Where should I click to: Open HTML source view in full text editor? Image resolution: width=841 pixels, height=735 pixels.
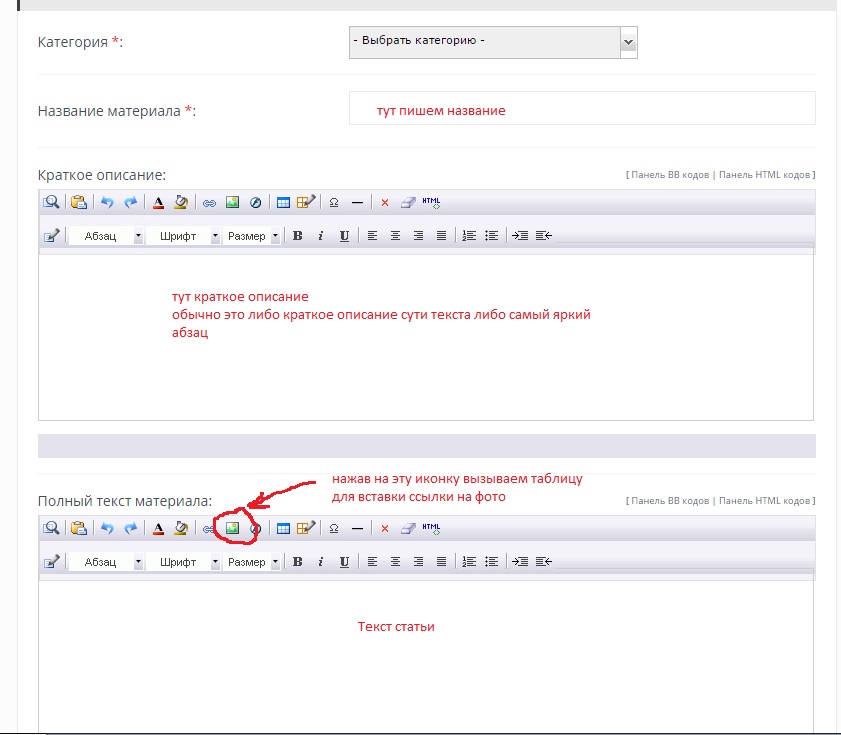pyautogui.click(x=431, y=528)
